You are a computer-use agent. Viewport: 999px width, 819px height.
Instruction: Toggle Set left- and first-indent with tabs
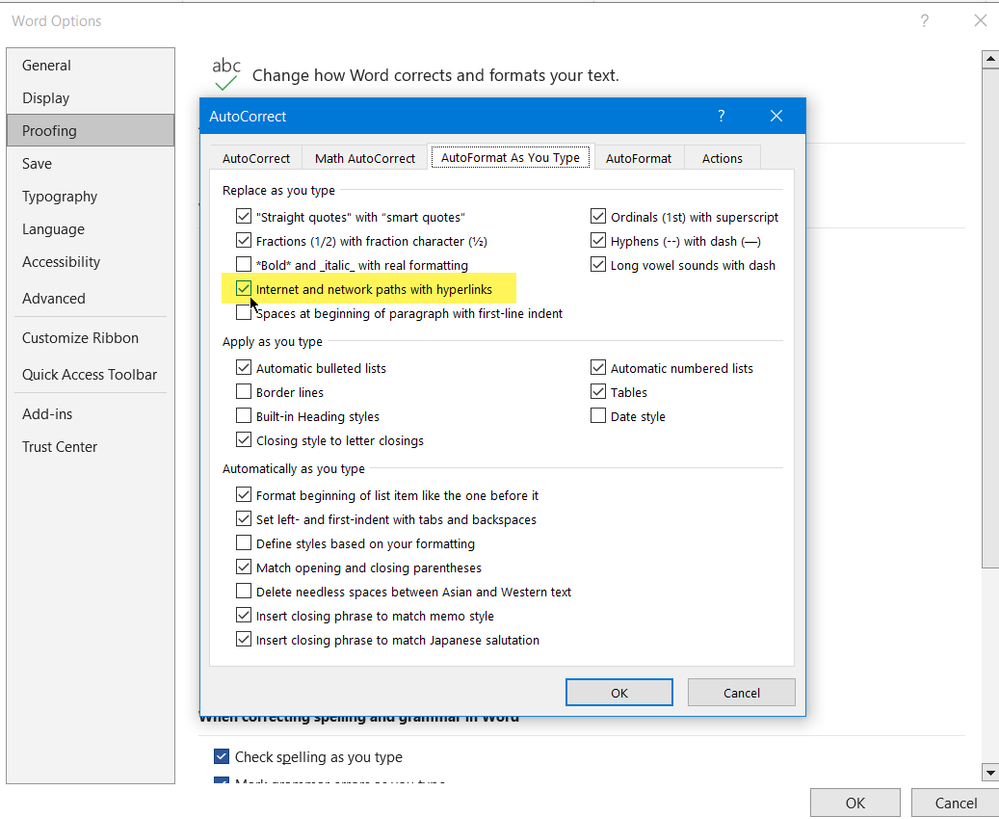coord(243,519)
